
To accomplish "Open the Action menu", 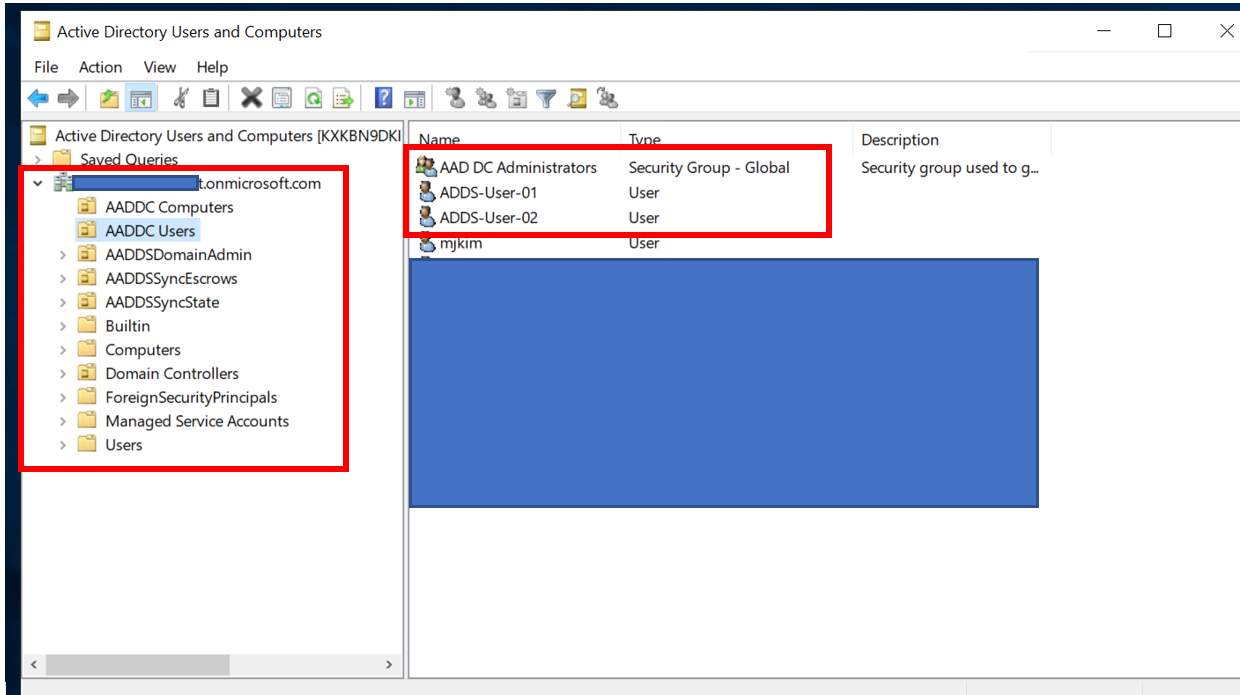I will [101, 67].
